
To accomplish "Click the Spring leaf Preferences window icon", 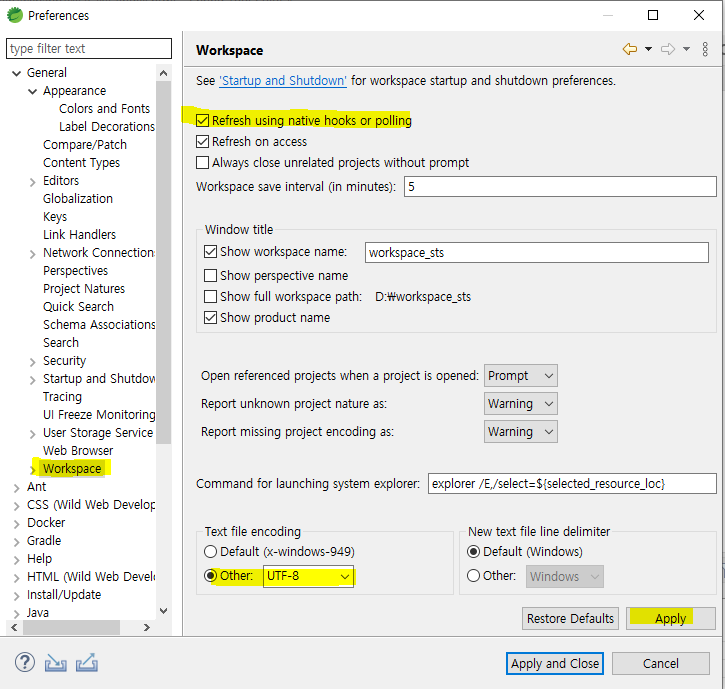I will 15,15.
